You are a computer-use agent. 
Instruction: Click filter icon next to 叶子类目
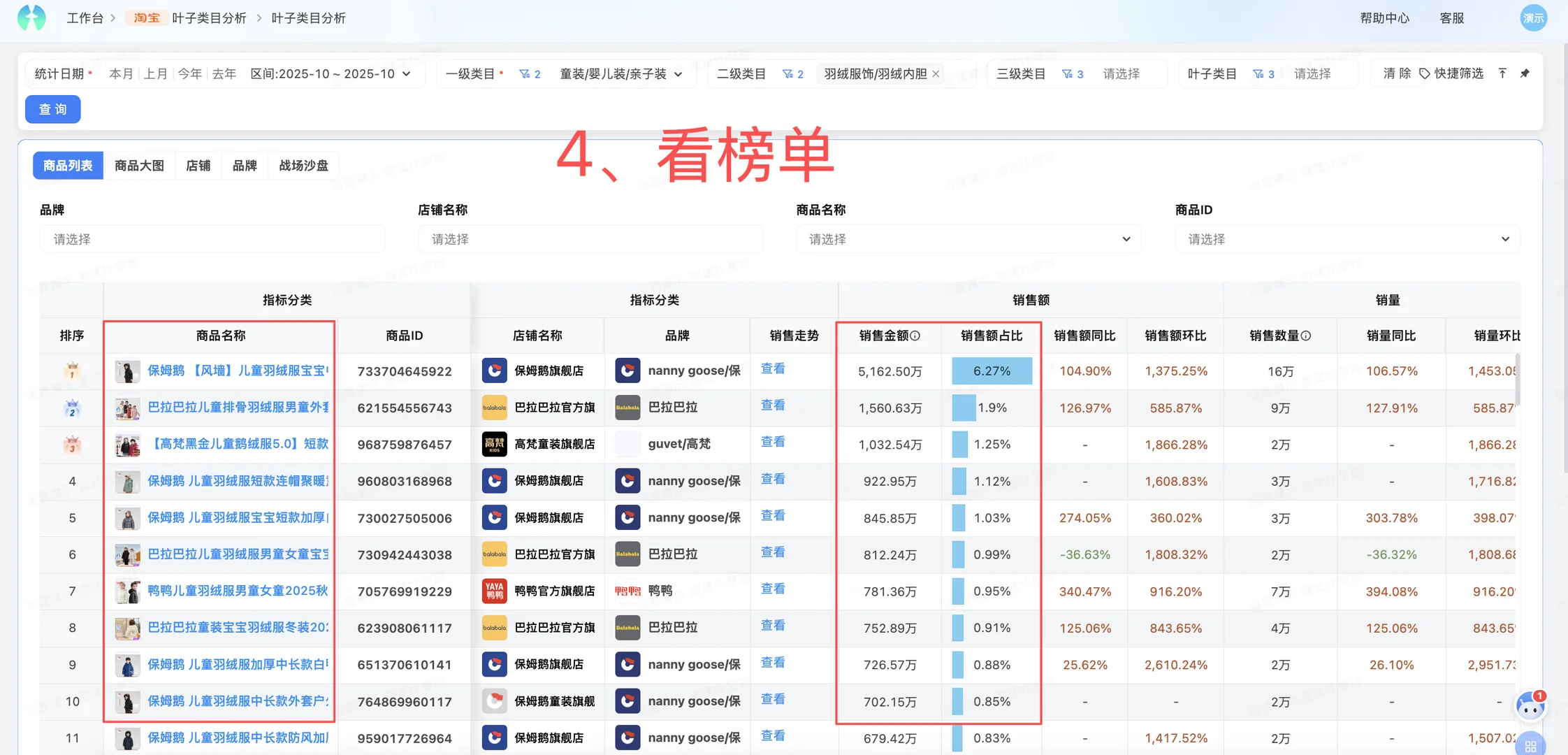[1258, 74]
